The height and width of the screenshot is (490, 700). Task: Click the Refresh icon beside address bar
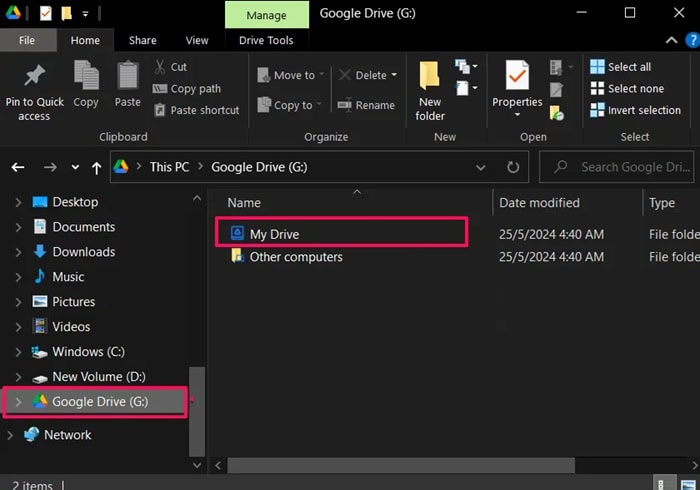tap(513, 167)
